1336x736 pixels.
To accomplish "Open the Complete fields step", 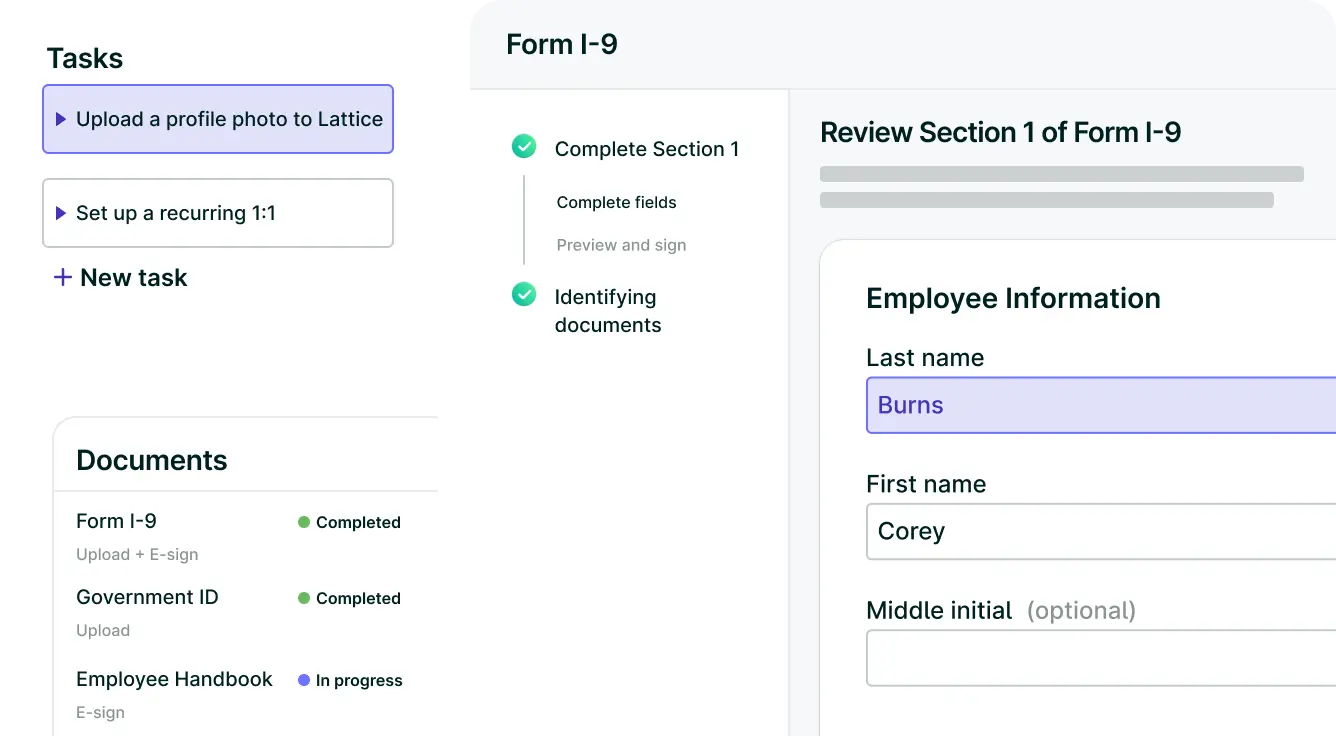I will (616, 203).
